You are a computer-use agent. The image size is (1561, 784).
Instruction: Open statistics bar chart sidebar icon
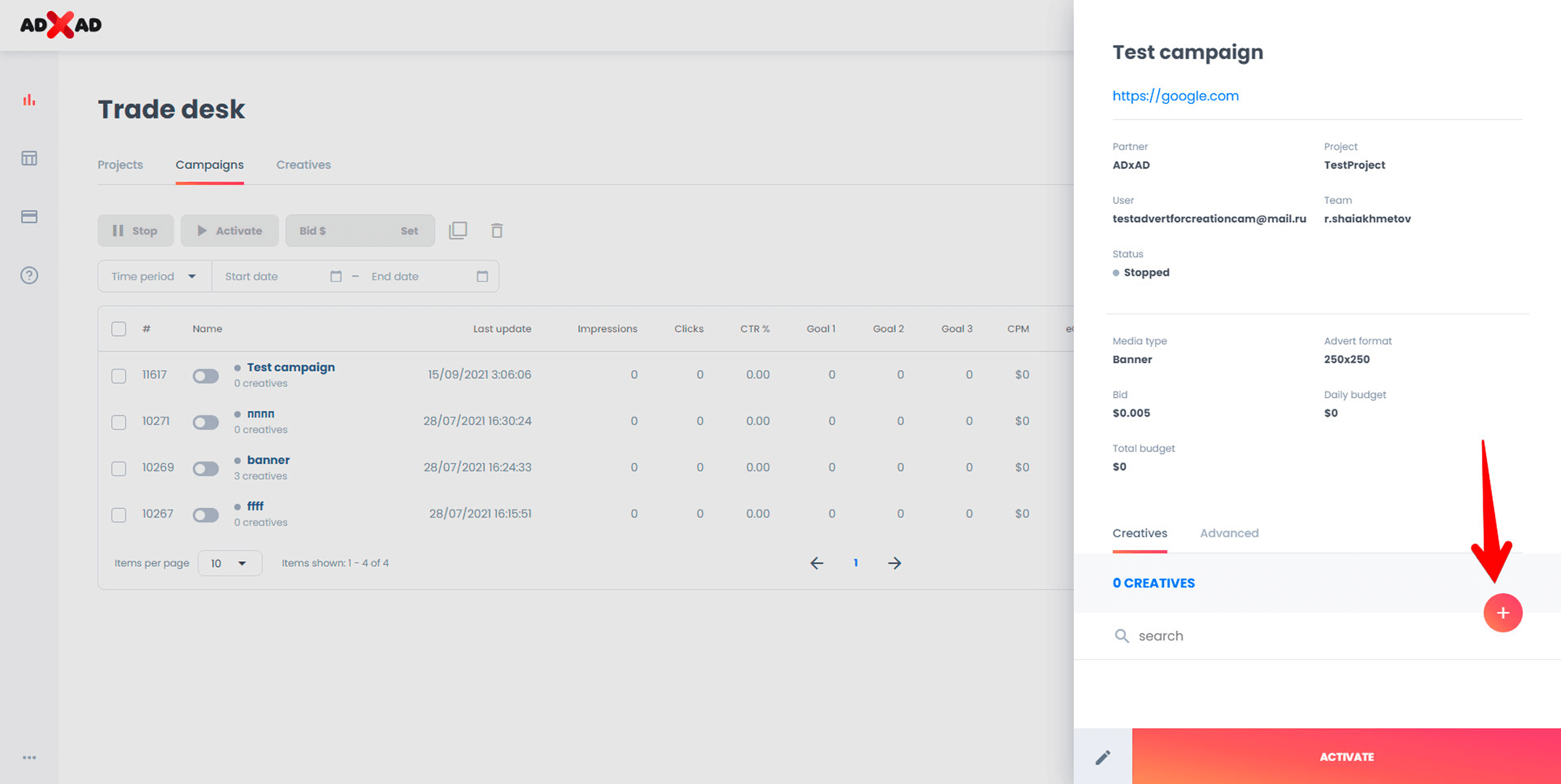(29, 100)
